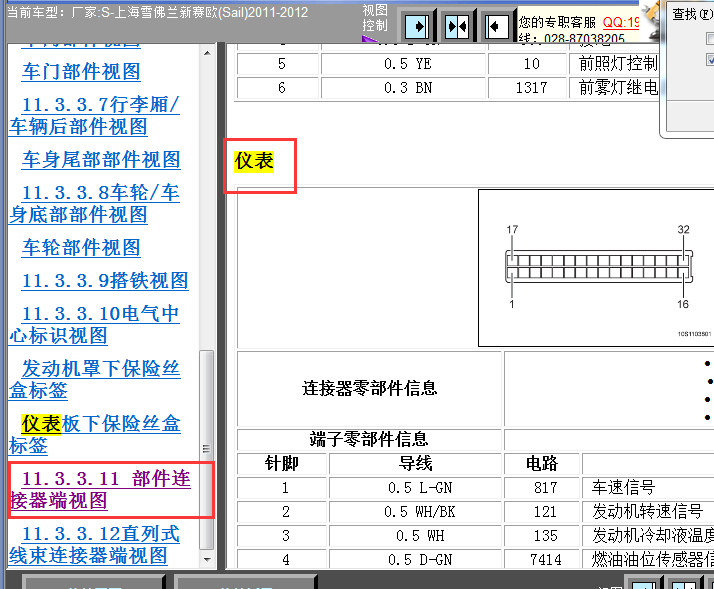Image resolution: width=714 pixels, height=589 pixels.
Task: Open the 车轮部件视图 link
Action: click(x=81, y=247)
